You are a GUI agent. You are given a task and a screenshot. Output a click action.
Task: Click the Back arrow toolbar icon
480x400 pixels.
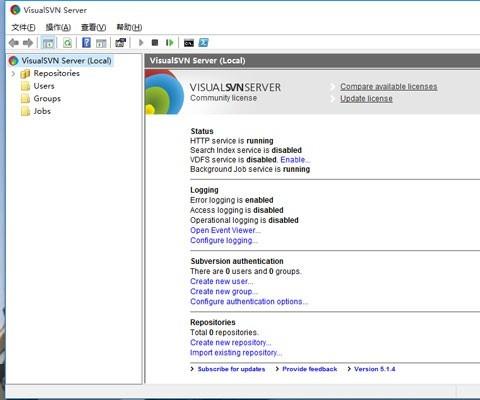coord(14,43)
